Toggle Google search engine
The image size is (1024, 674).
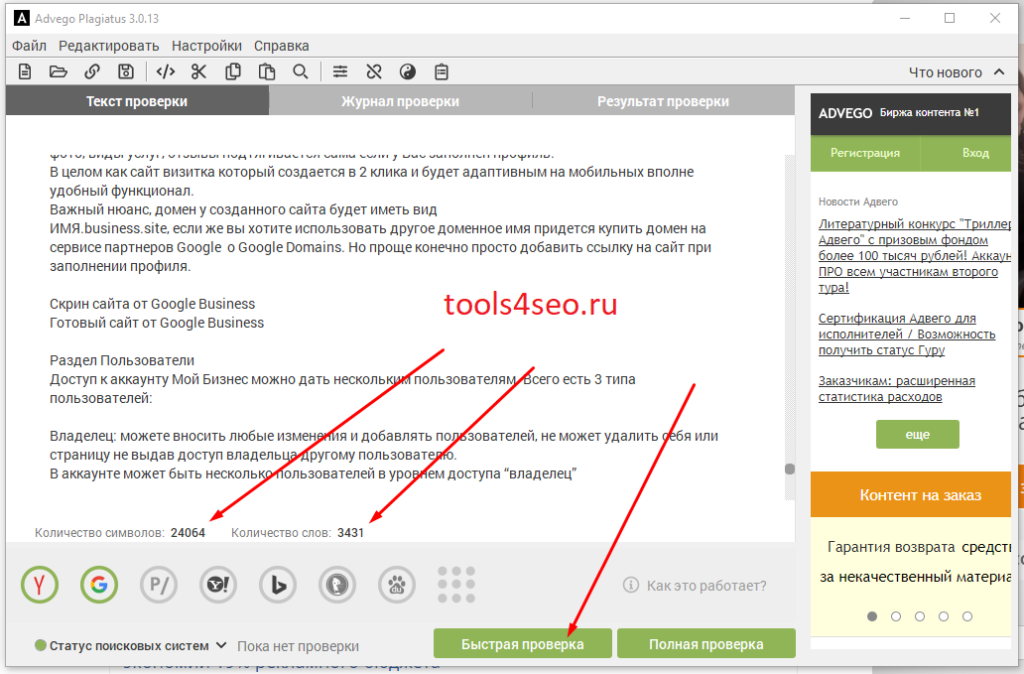click(x=99, y=585)
